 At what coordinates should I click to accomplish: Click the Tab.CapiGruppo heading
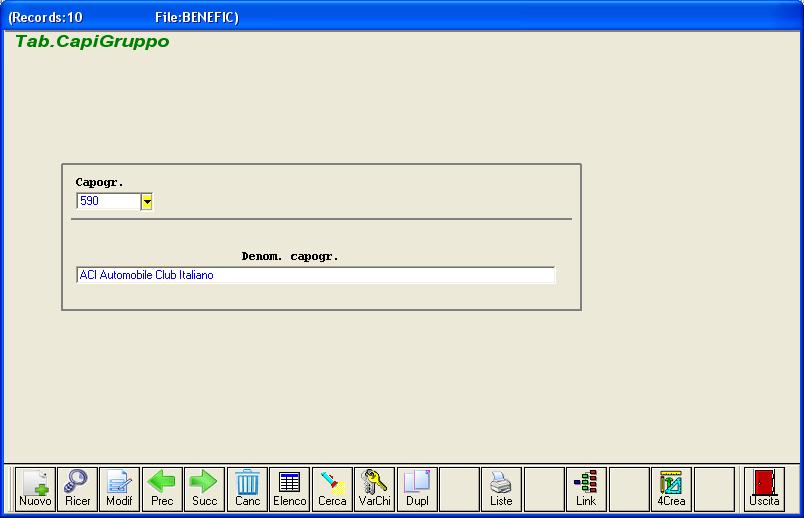pos(92,41)
